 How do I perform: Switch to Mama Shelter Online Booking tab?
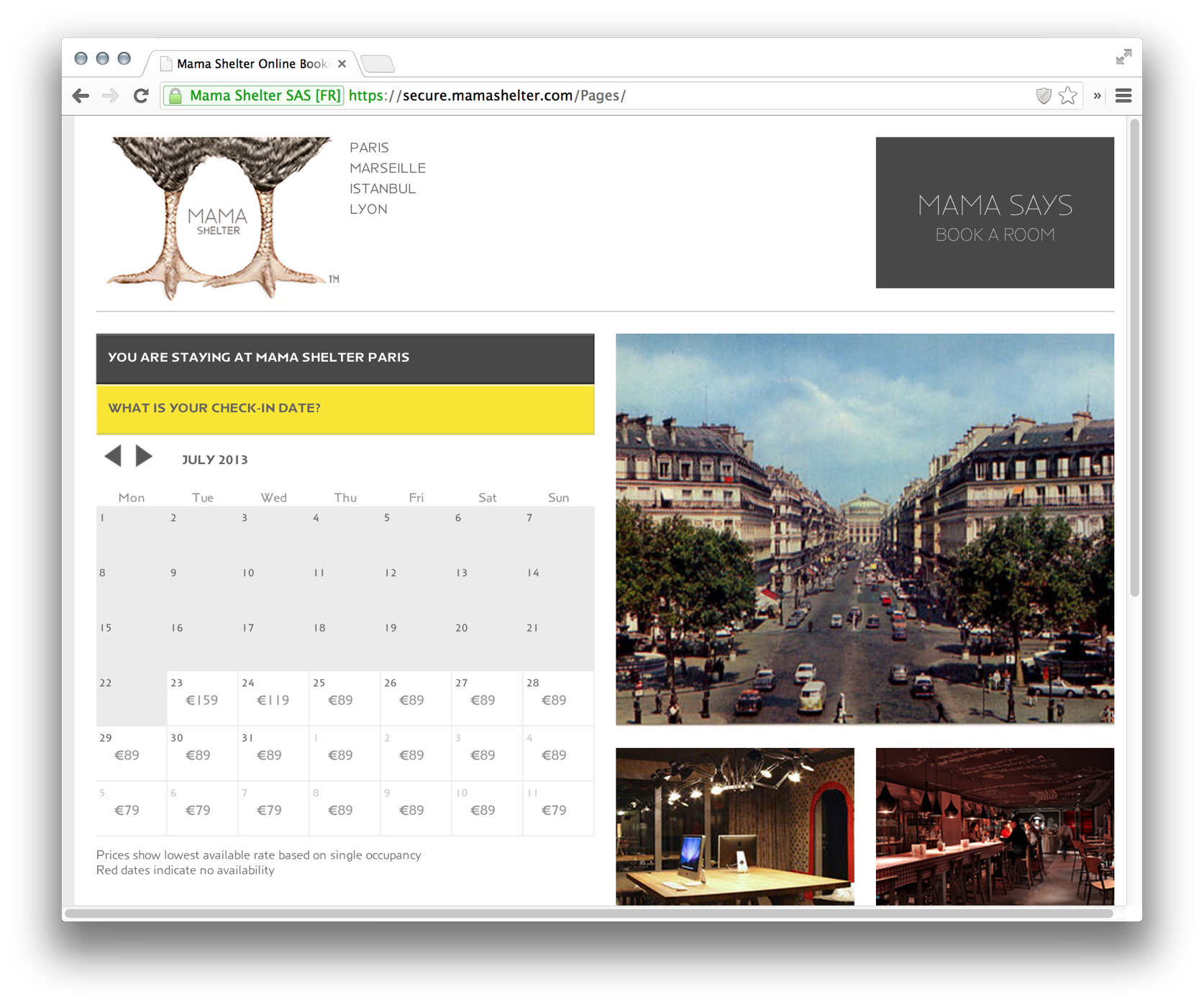click(x=250, y=64)
